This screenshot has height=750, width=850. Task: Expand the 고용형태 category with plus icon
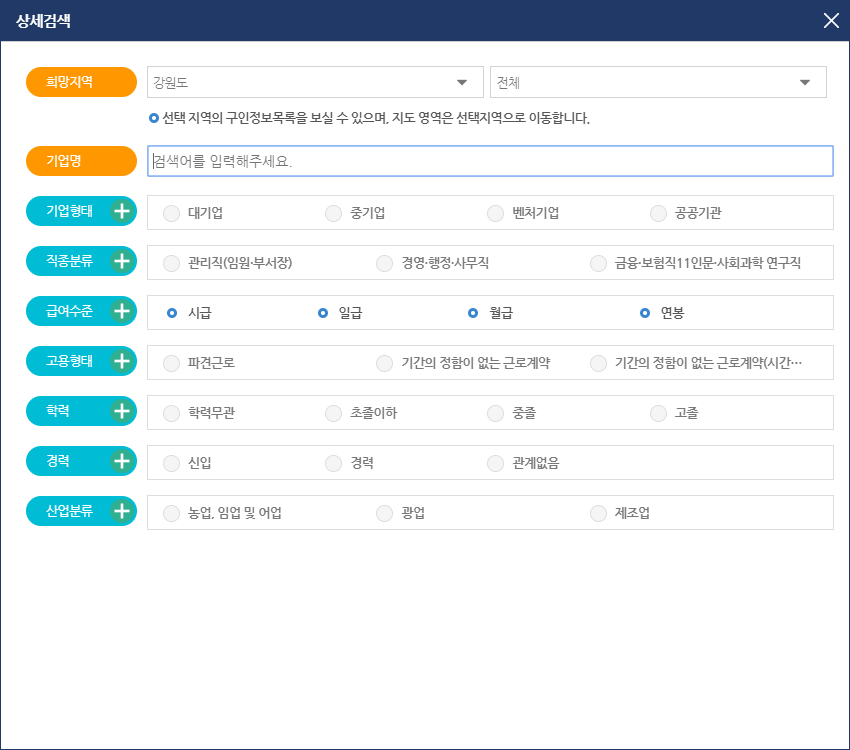(124, 361)
